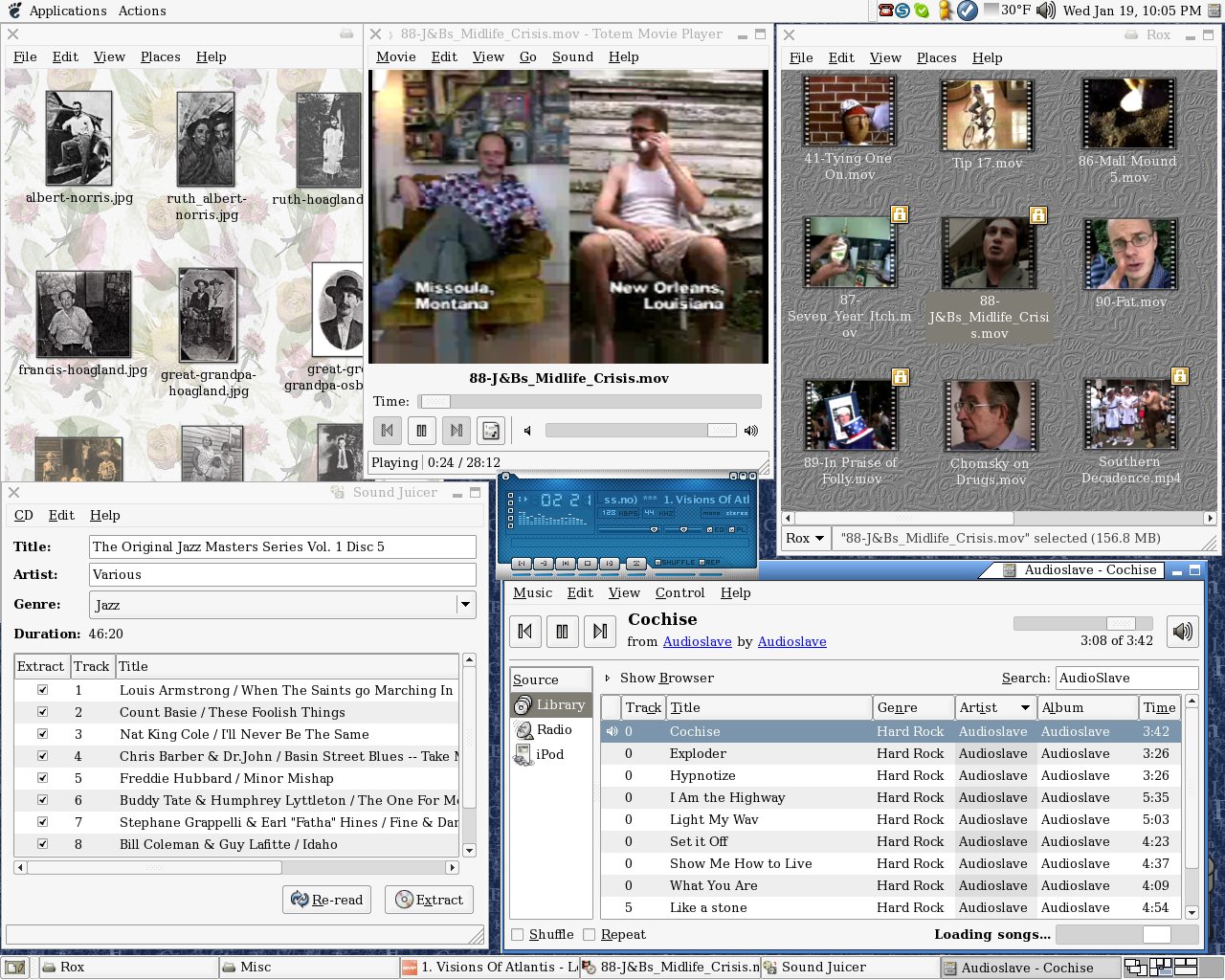
Task: Click Totem Time seek slider
Action: [590, 402]
